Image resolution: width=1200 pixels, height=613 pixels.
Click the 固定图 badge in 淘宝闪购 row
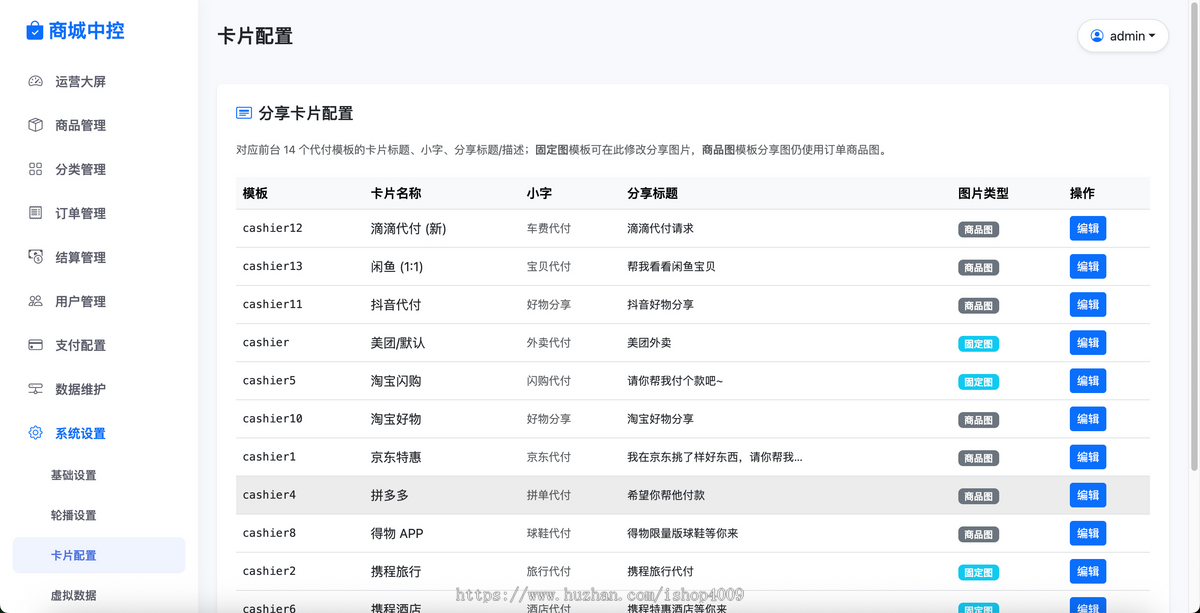pyautogui.click(x=978, y=382)
